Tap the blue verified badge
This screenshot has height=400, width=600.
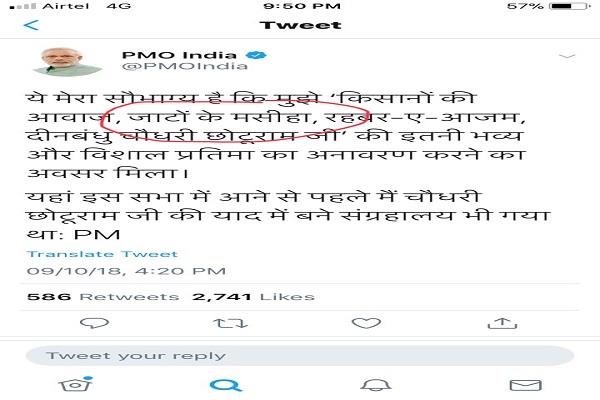click(256, 55)
